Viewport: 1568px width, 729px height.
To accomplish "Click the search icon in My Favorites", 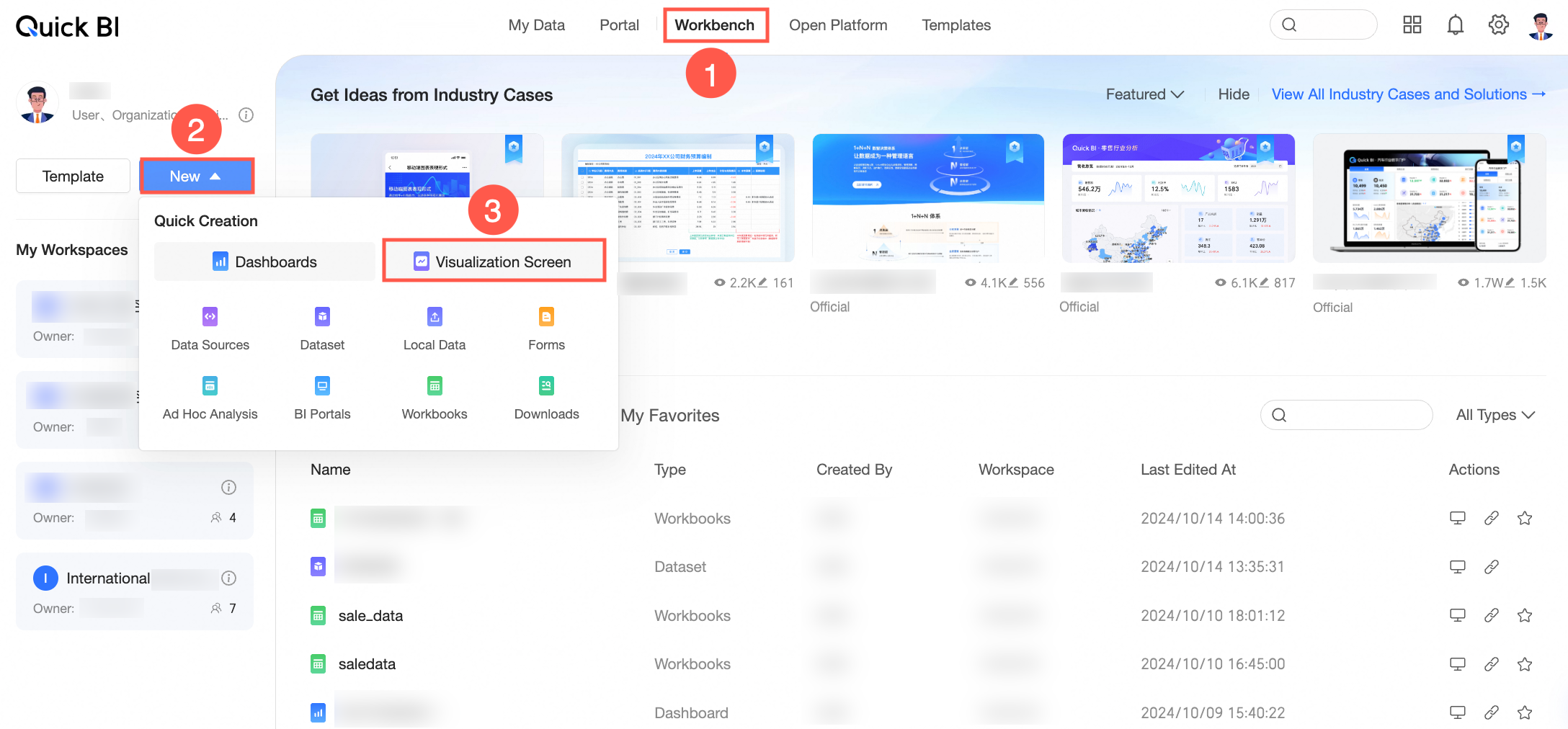I will pyautogui.click(x=1279, y=415).
